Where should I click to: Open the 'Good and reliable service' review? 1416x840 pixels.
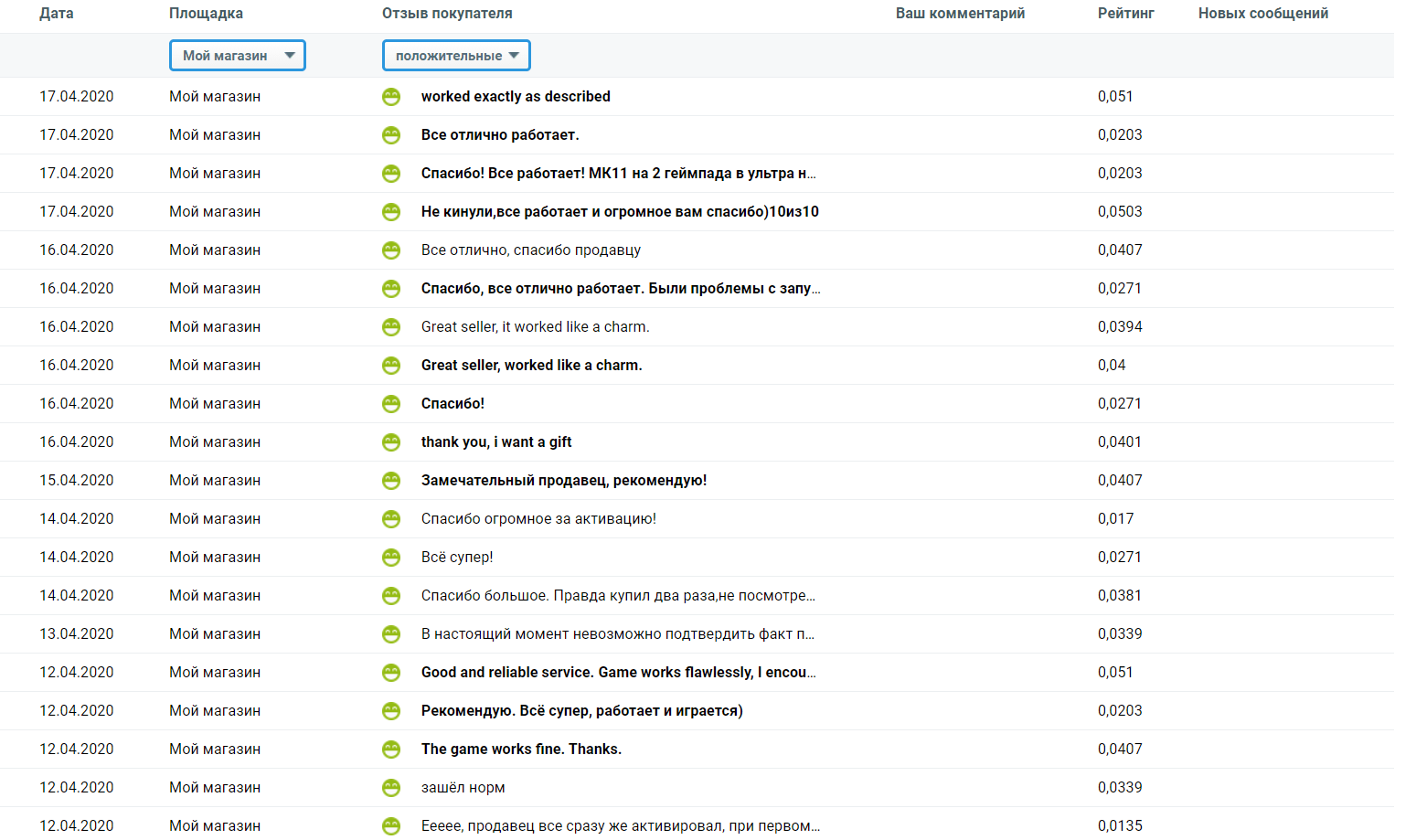(x=618, y=673)
